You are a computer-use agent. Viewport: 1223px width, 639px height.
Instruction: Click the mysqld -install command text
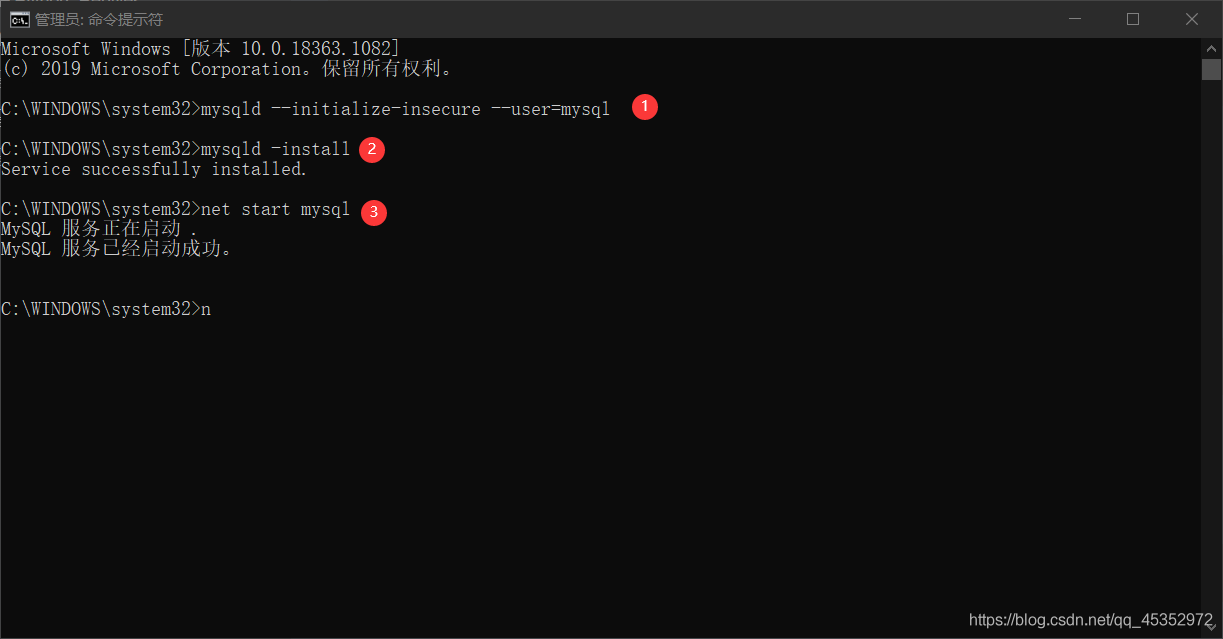click(x=275, y=149)
